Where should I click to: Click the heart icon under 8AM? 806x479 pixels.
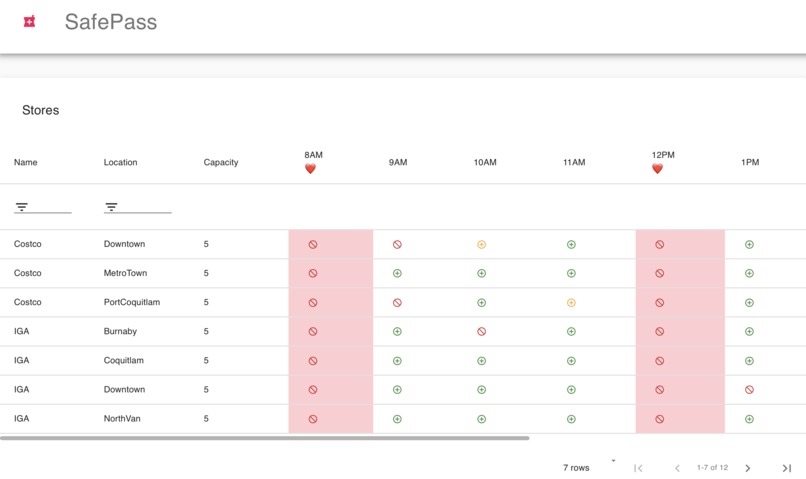coord(310,169)
